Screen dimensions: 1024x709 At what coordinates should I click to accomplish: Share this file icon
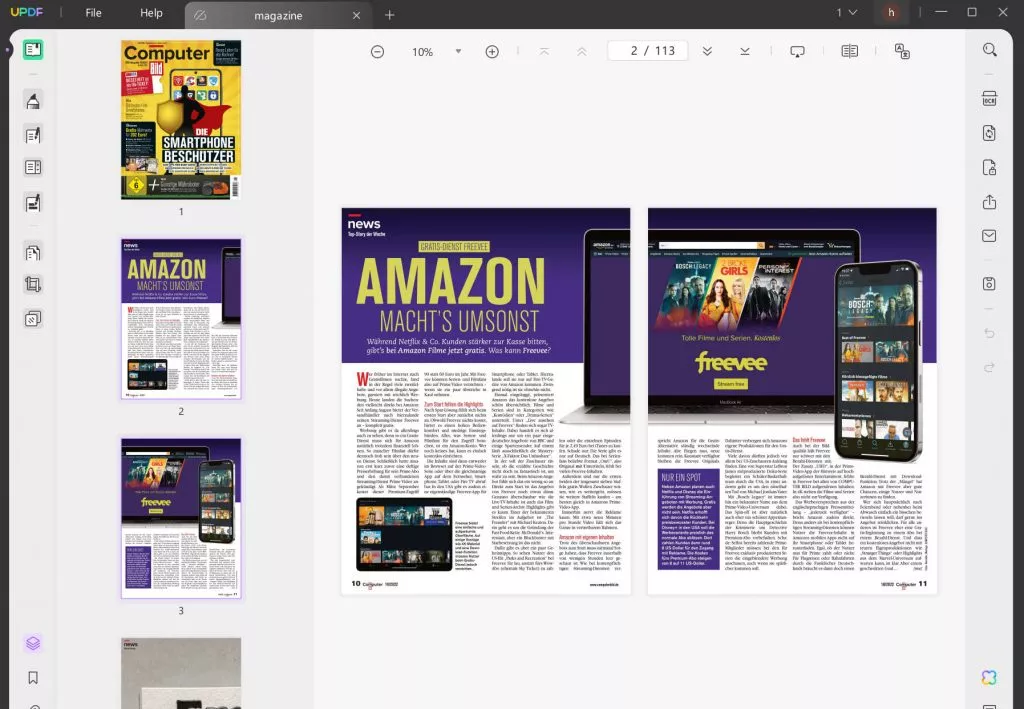[x=989, y=202]
